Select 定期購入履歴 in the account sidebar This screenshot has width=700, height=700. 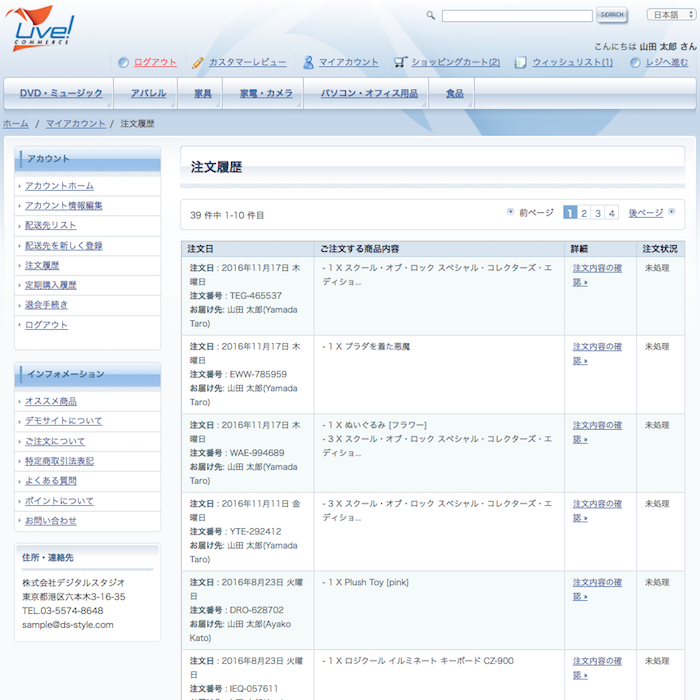point(51,285)
